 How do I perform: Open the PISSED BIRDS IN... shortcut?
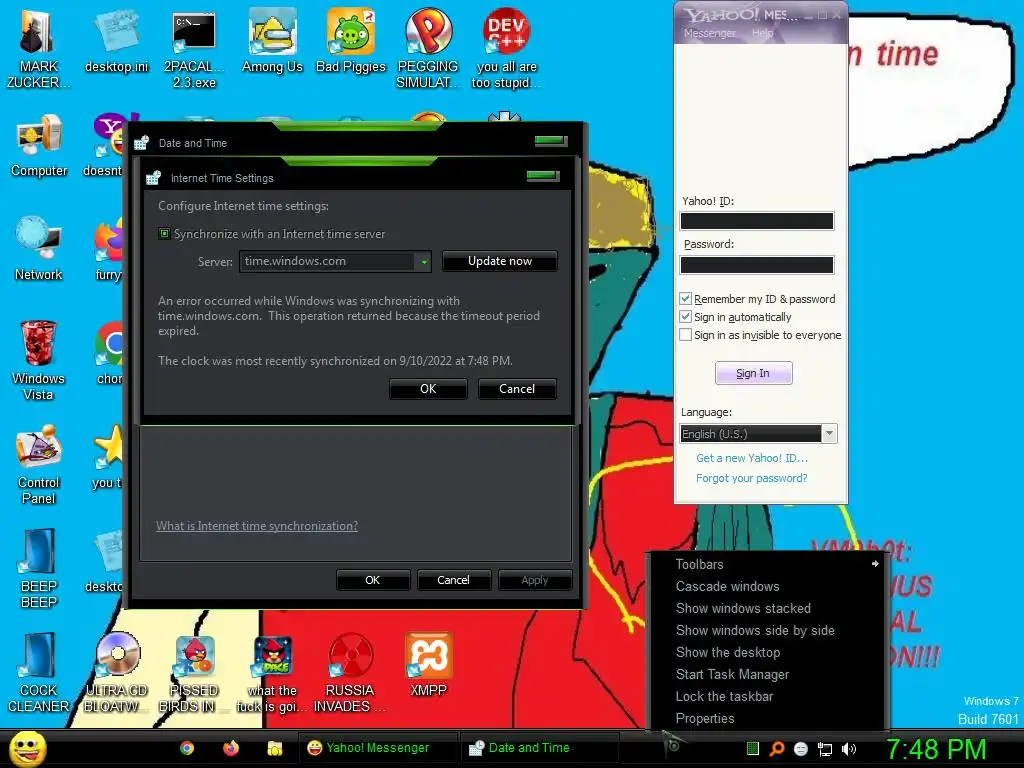click(x=194, y=673)
